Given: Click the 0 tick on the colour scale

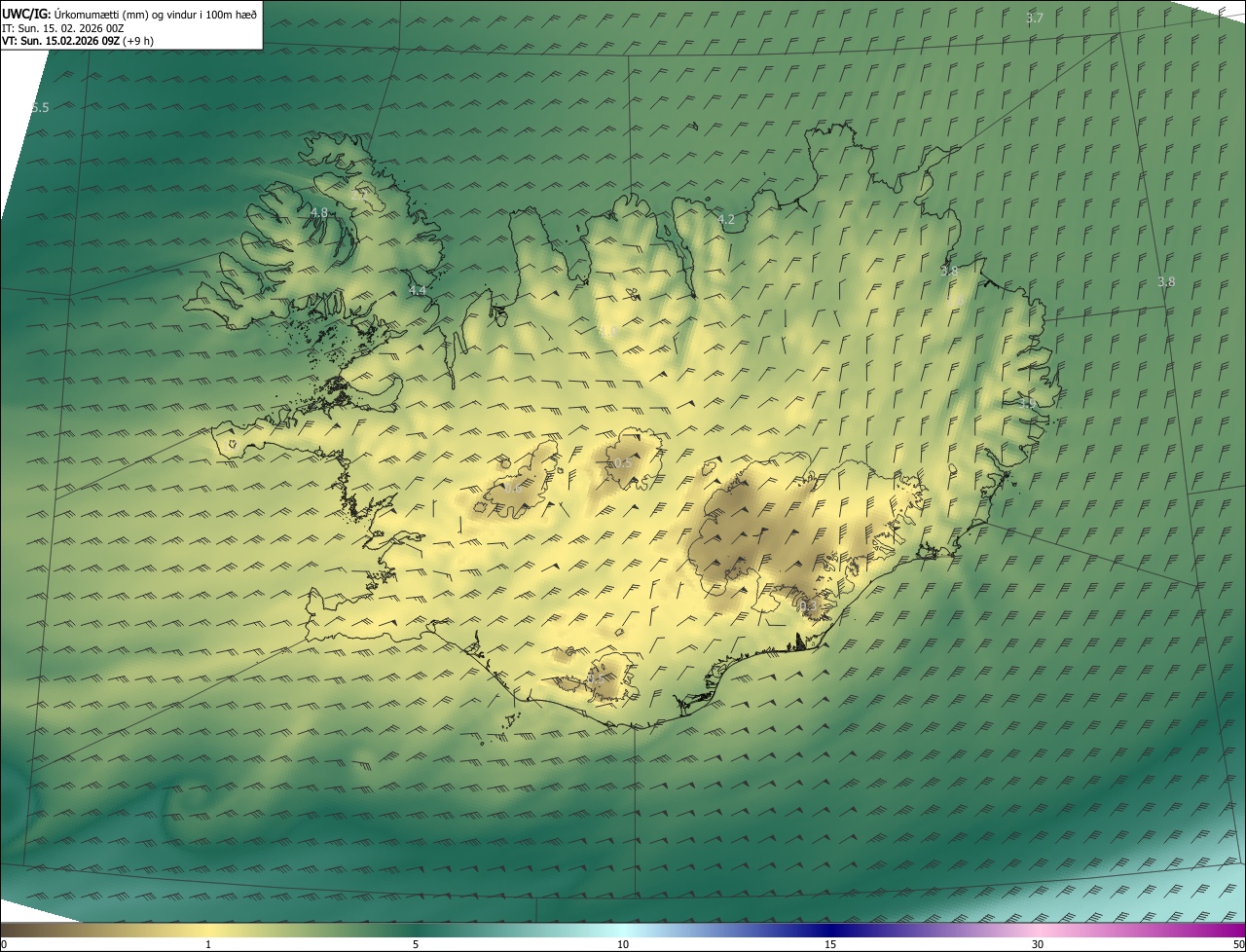Looking at the screenshot, I should tap(4, 944).
